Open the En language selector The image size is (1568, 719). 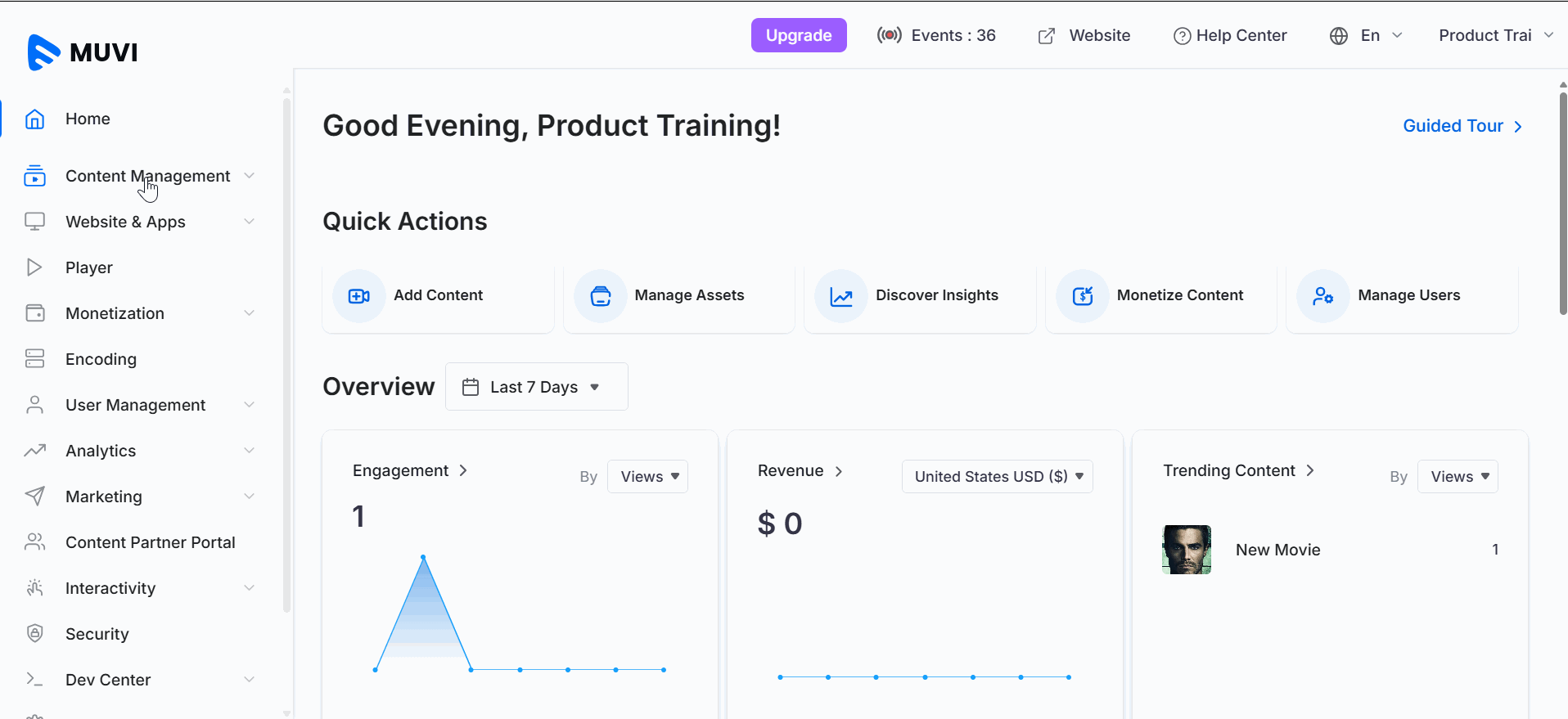click(1366, 35)
